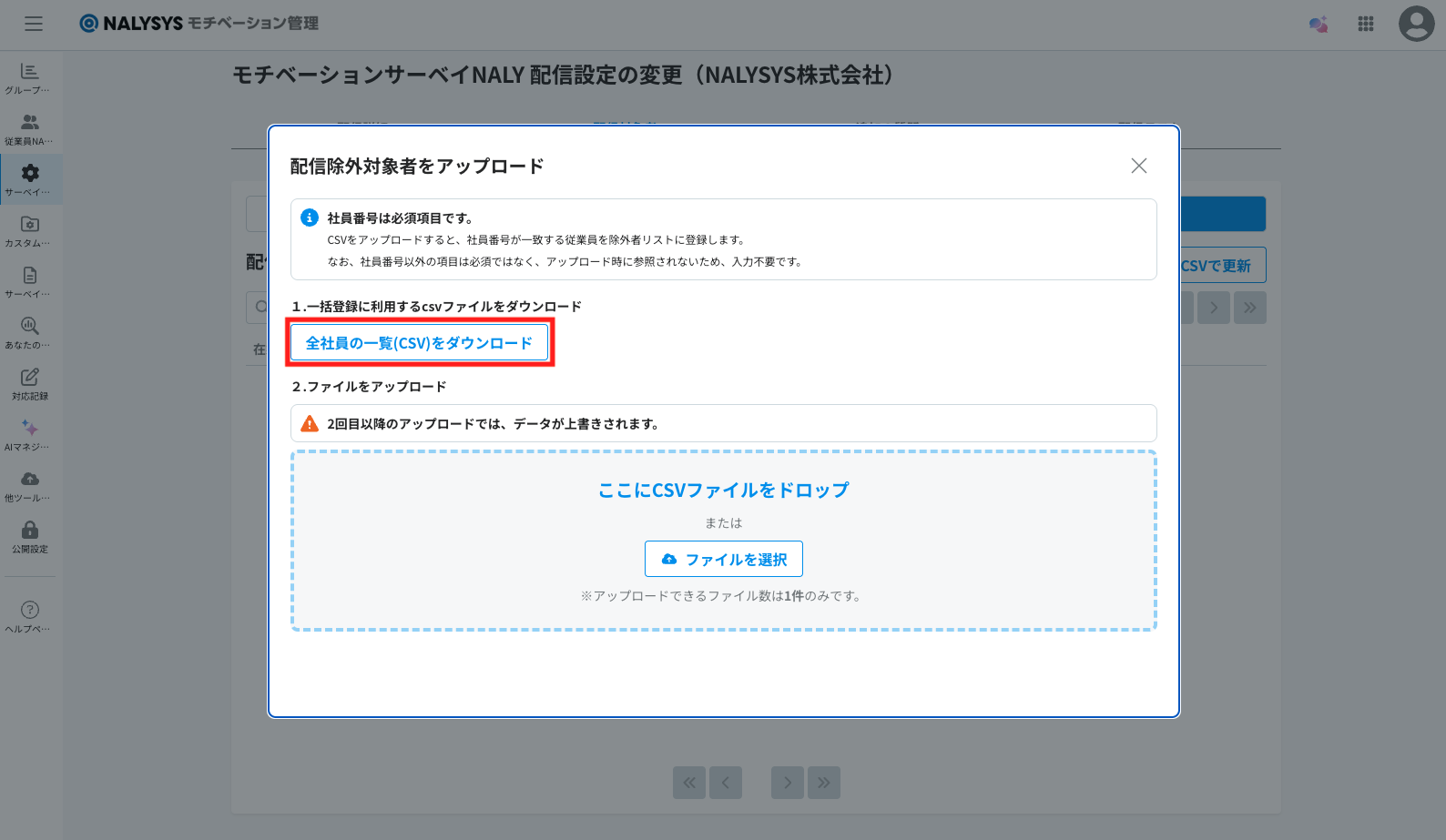The width and height of the screenshot is (1446, 840).
Task: Click the 2.ファイルをアップロード heading
Action: 369,387
